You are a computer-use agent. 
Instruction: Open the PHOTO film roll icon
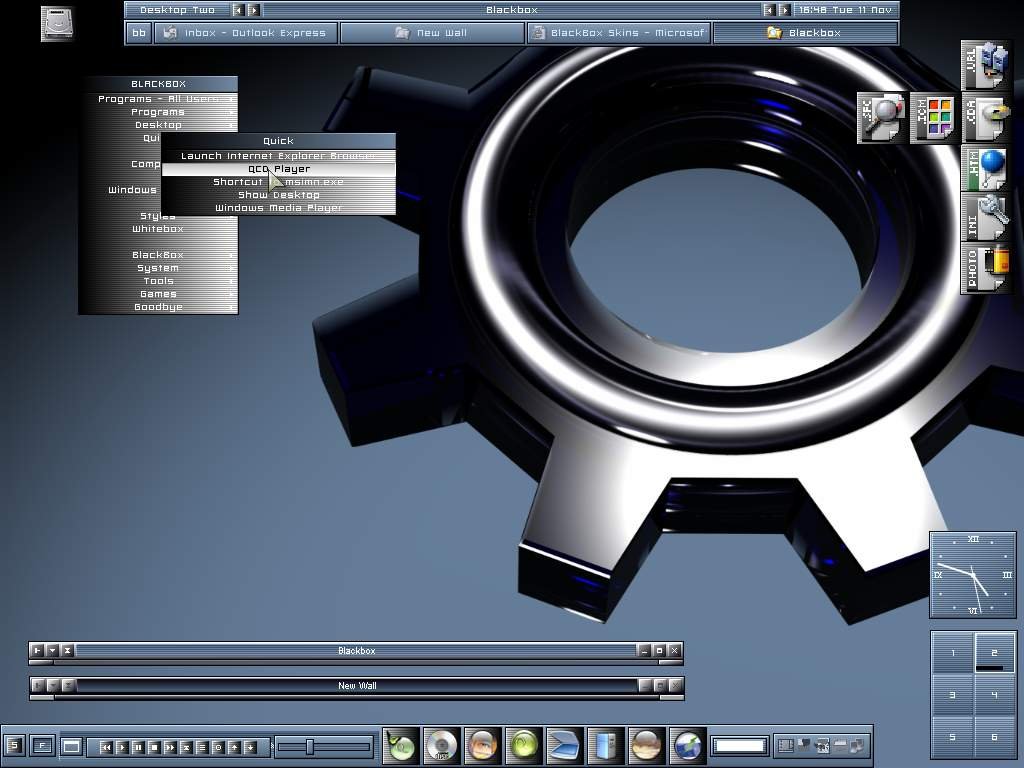pos(985,268)
